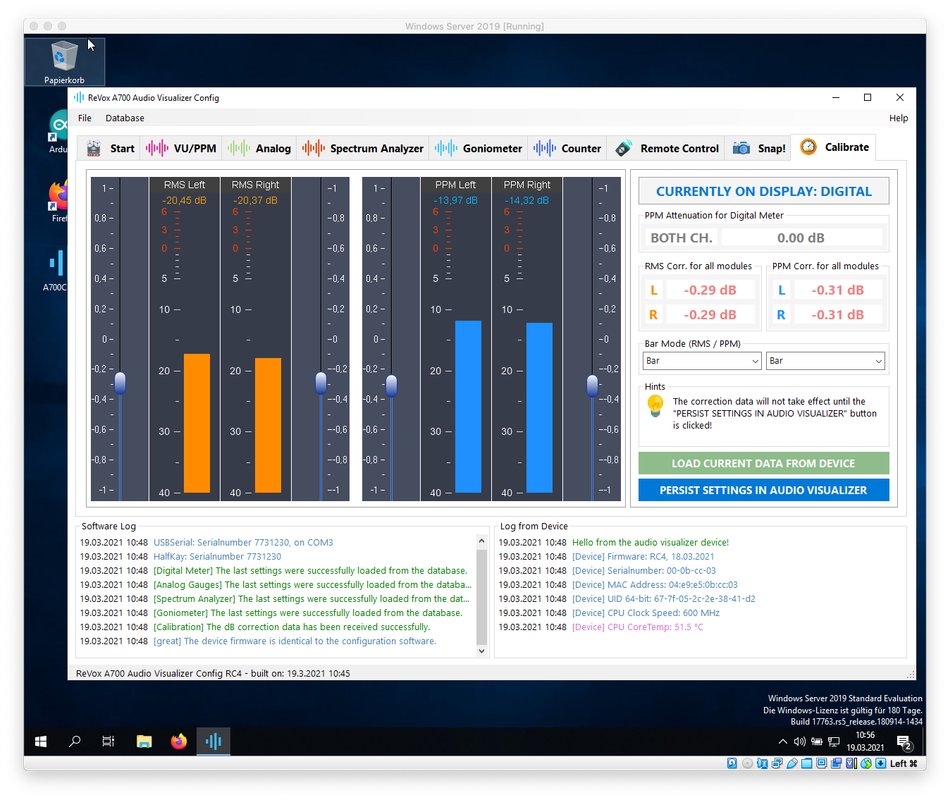Open Windows Start menu on taskbar
The image size is (950, 800).
(x=41, y=741)
